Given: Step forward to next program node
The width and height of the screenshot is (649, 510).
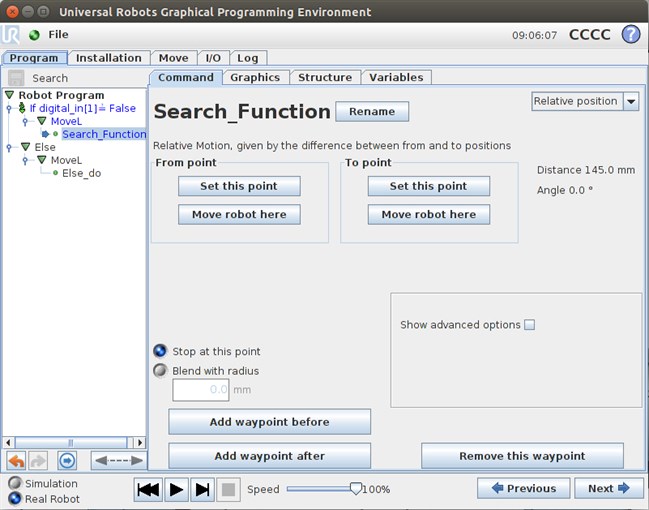Looking at the screenshot, I should tap(202, 490).
